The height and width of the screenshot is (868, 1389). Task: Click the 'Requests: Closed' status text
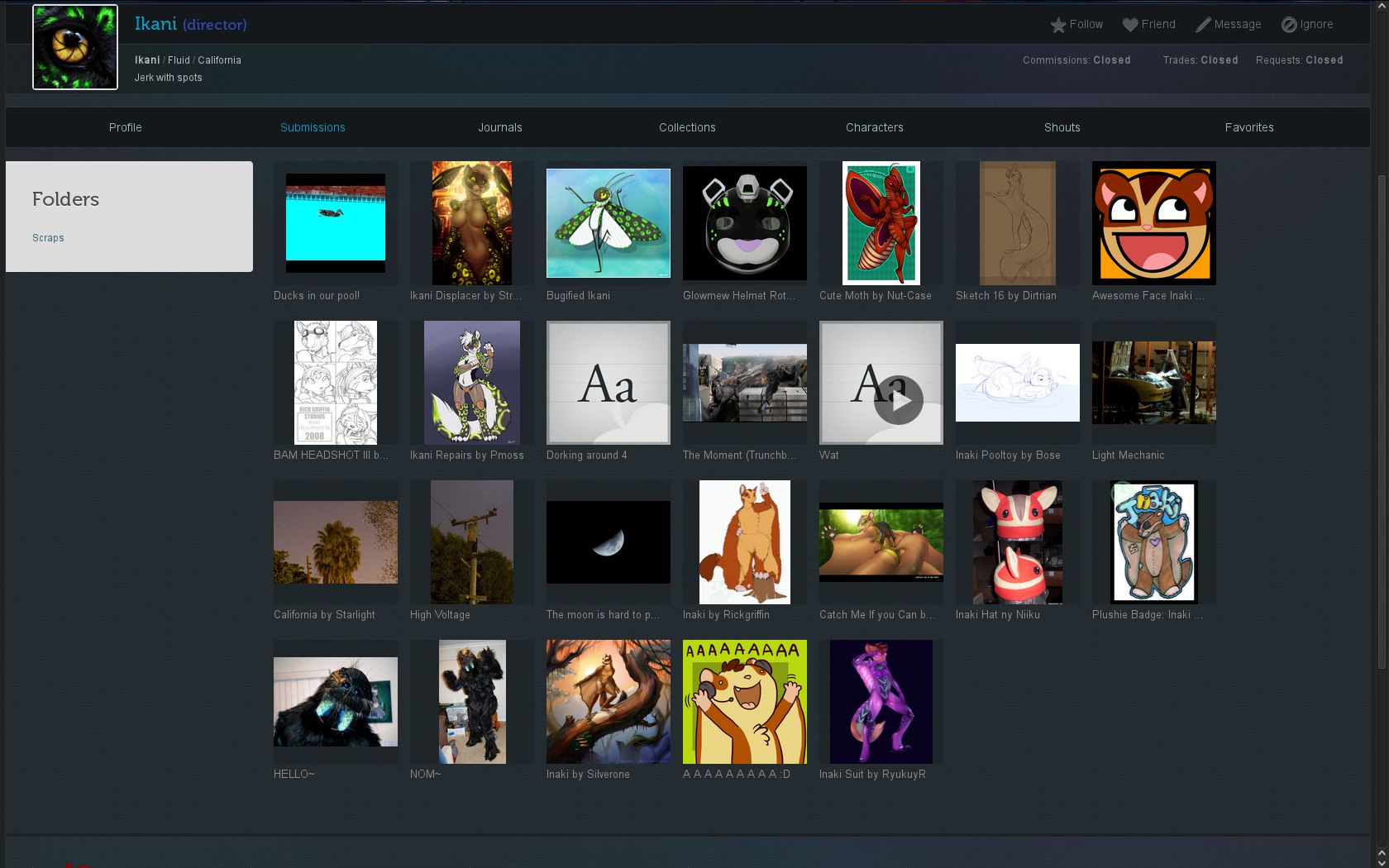1299,60
